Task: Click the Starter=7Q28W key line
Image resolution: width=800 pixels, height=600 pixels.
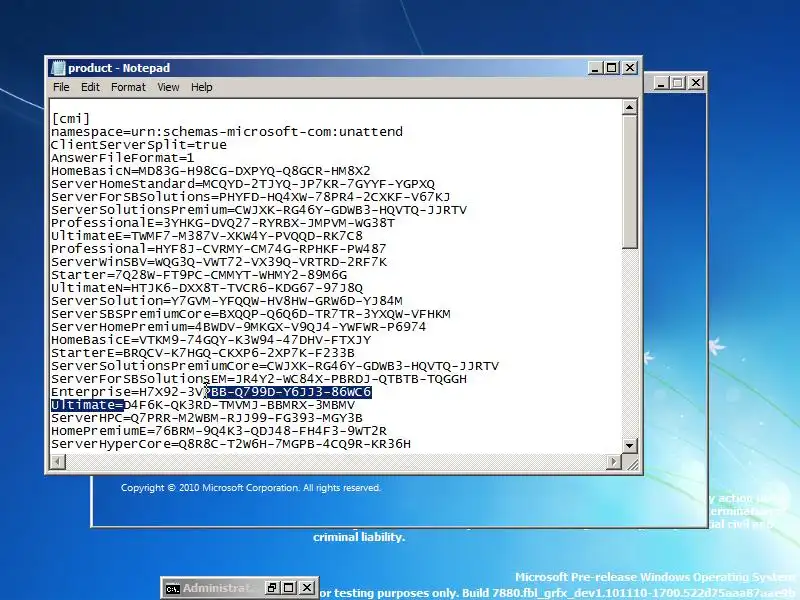Action: coord(199,275)
